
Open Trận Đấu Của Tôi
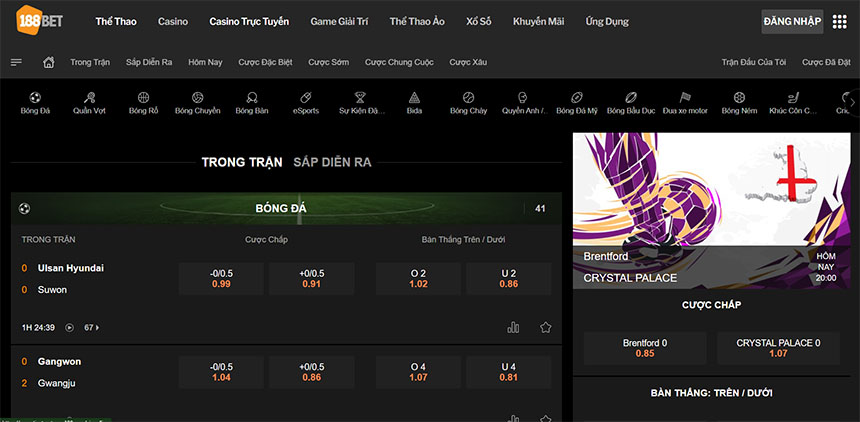754,62
